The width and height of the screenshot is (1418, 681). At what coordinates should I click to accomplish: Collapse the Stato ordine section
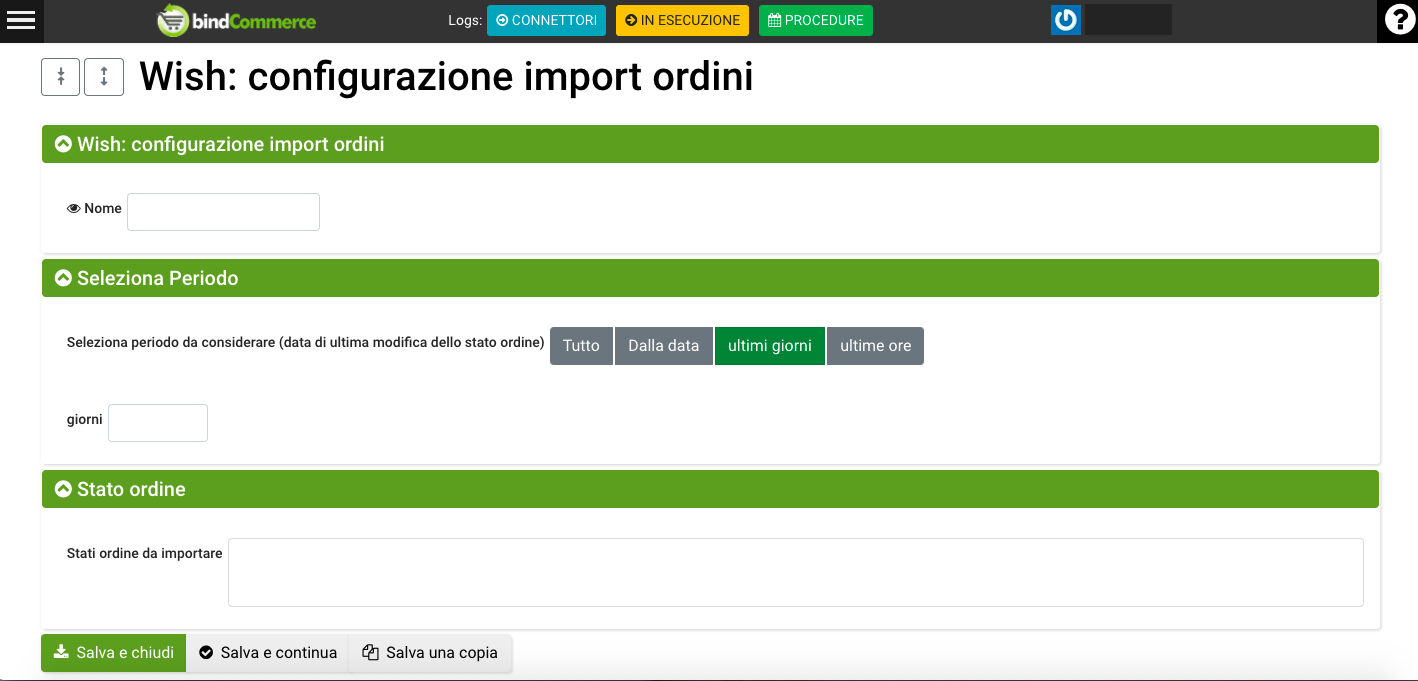click(x=64, y=490)
